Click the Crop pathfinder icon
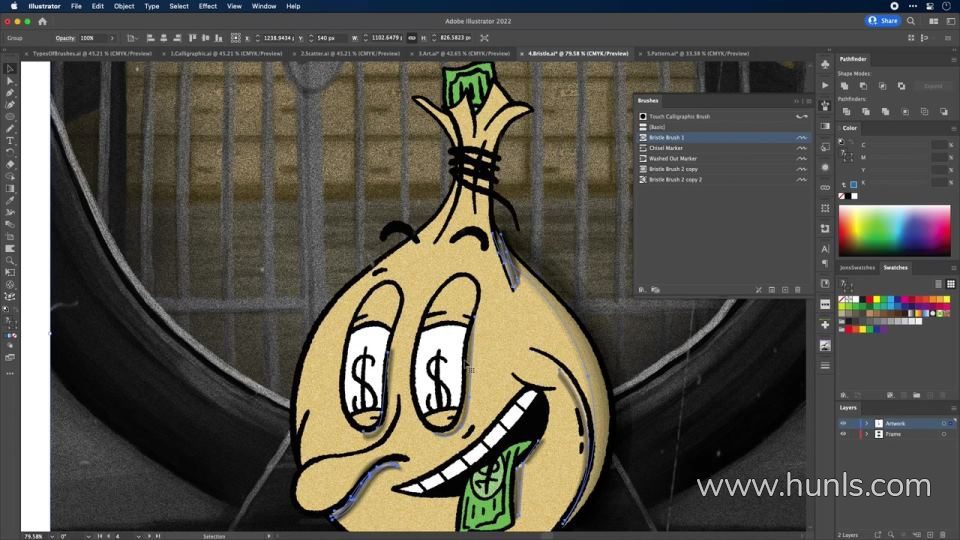 point(905,112)
